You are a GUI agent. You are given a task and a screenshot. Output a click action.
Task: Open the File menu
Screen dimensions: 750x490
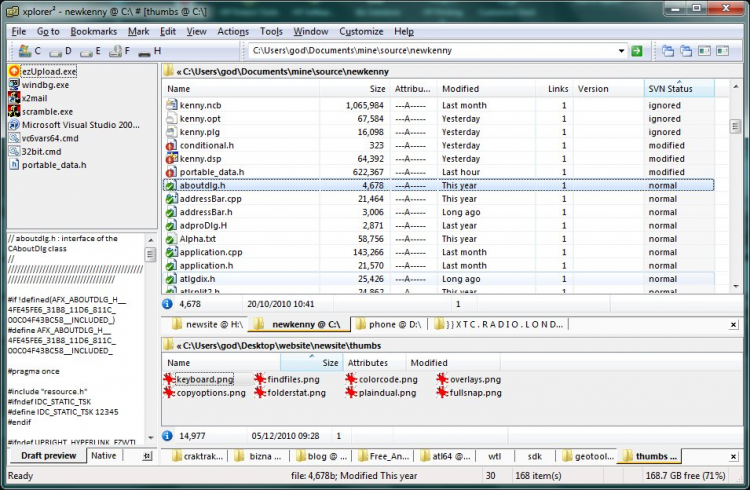click(x=19, y=32)
